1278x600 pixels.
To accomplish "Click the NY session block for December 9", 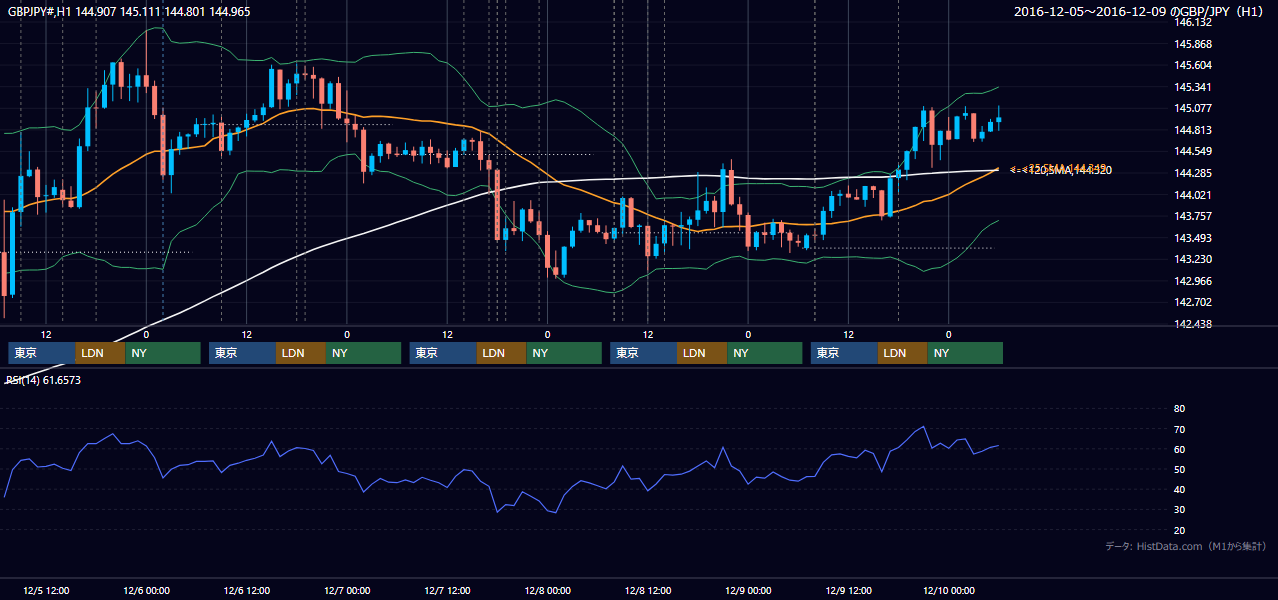I will pos(965,353).
